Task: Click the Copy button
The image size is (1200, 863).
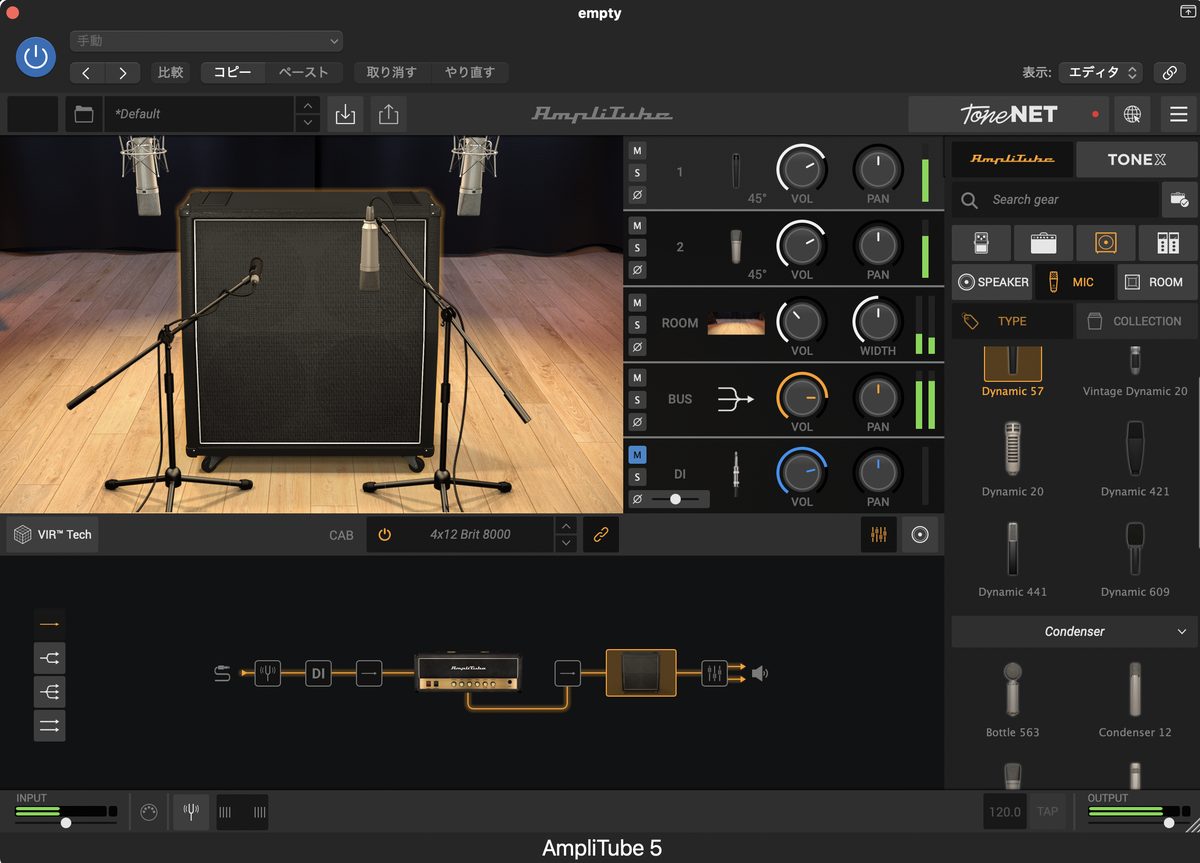Action: [x=233, y=72]
